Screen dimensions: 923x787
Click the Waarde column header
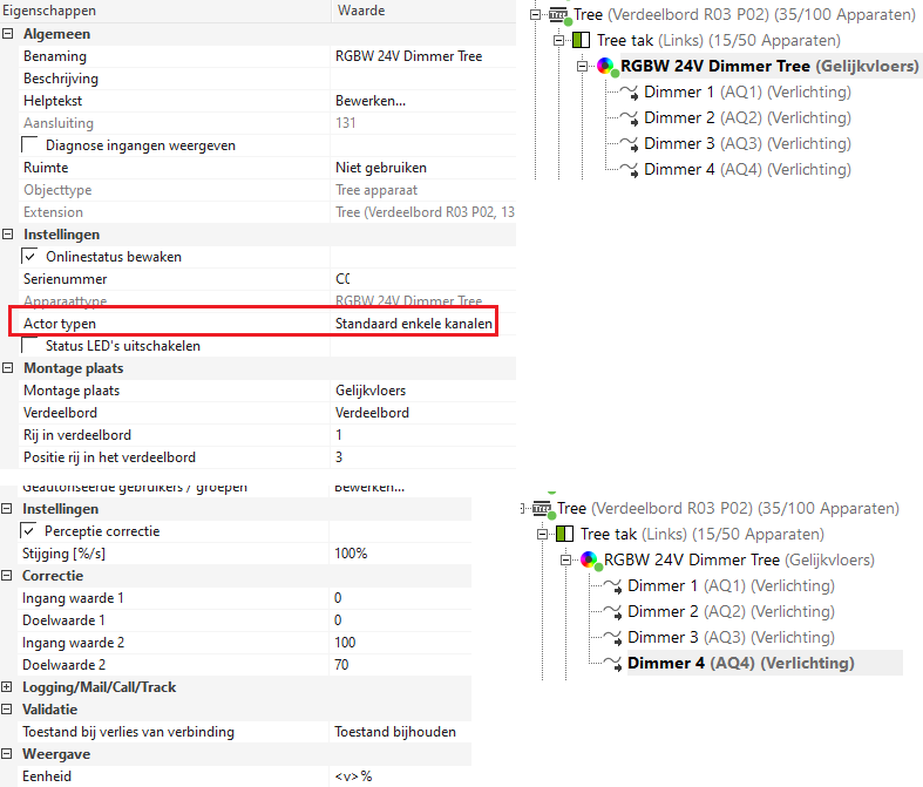click(424, 11)
